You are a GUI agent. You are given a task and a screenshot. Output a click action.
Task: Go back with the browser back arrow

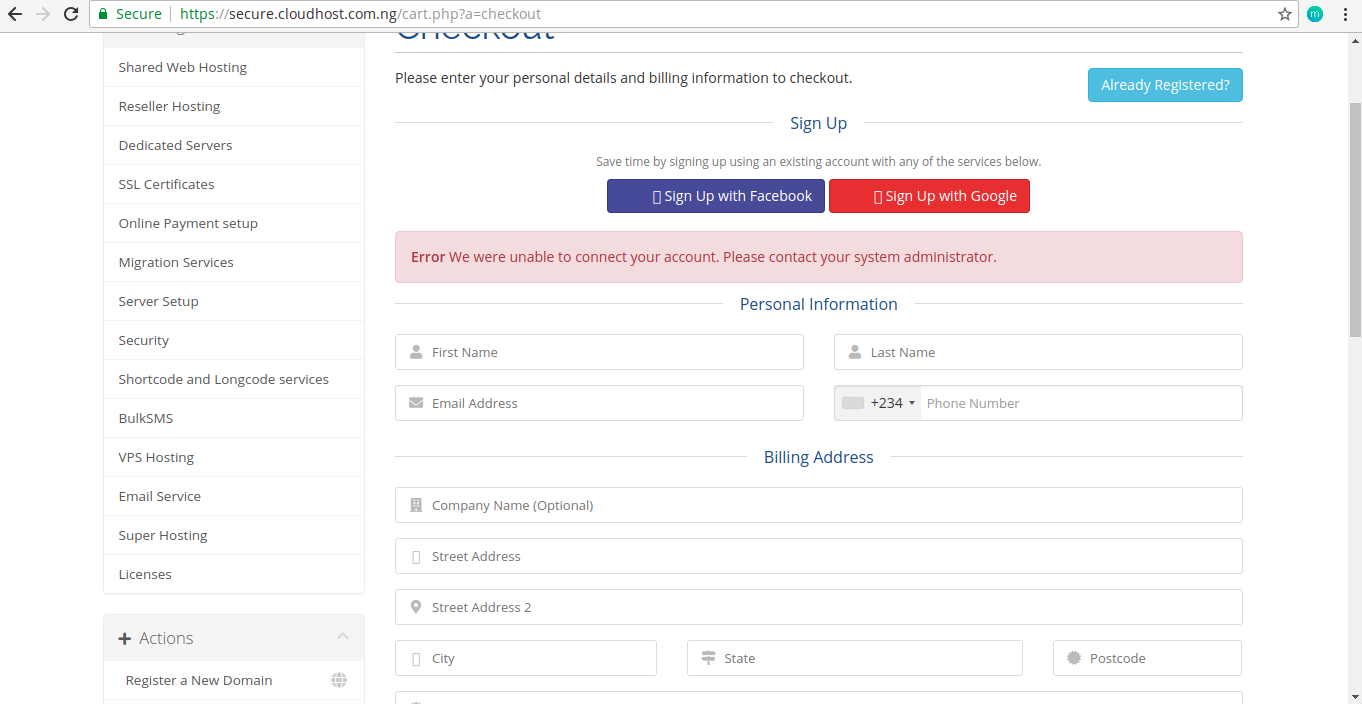15,14
